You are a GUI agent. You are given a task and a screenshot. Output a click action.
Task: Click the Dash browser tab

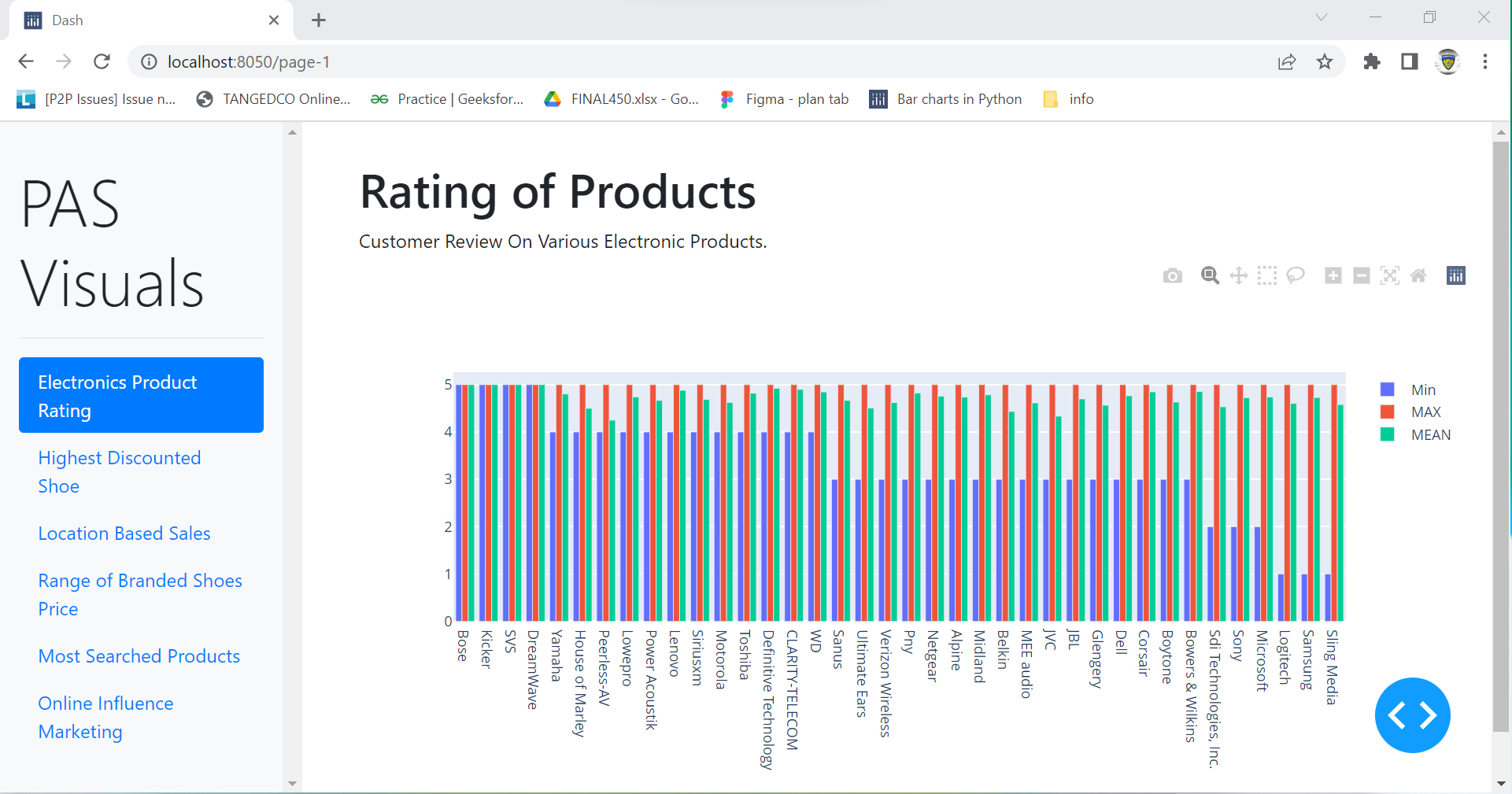150,20
